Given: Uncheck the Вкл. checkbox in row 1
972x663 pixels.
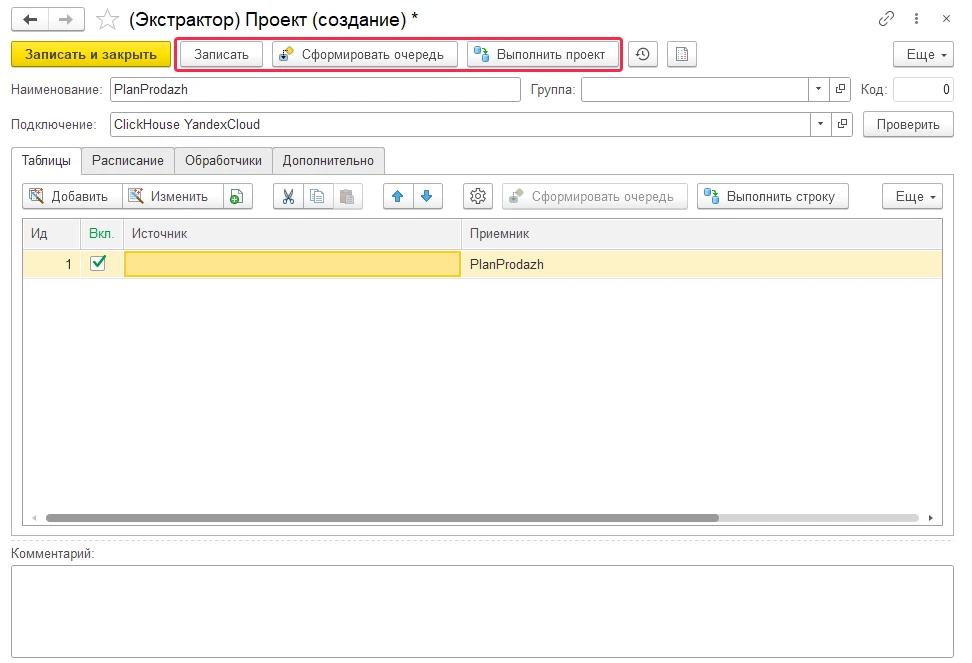Looking at the screenshot, I should click(98, 264).
